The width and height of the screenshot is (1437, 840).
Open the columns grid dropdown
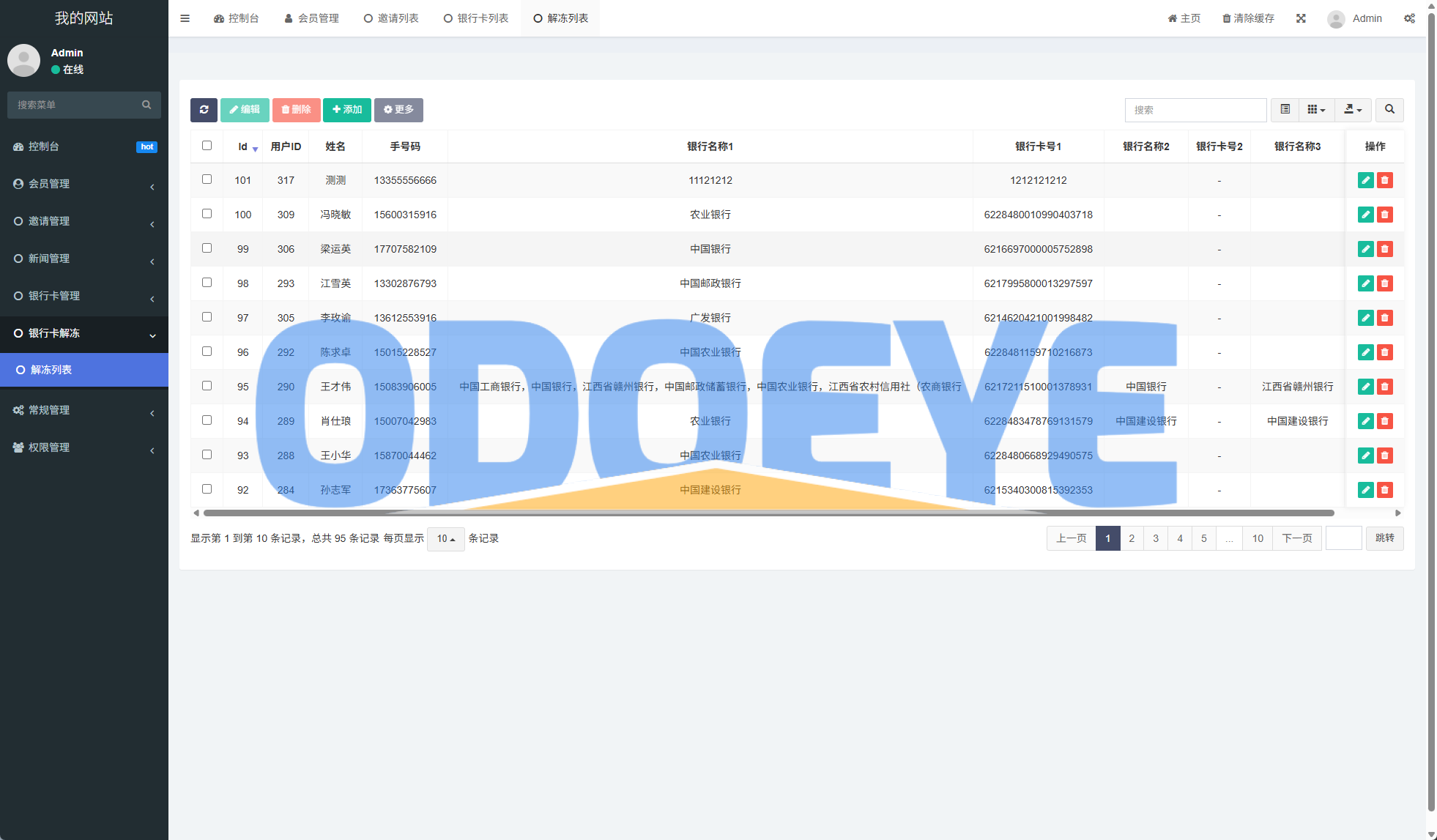pyautogui.click(x=1316, y=110)
